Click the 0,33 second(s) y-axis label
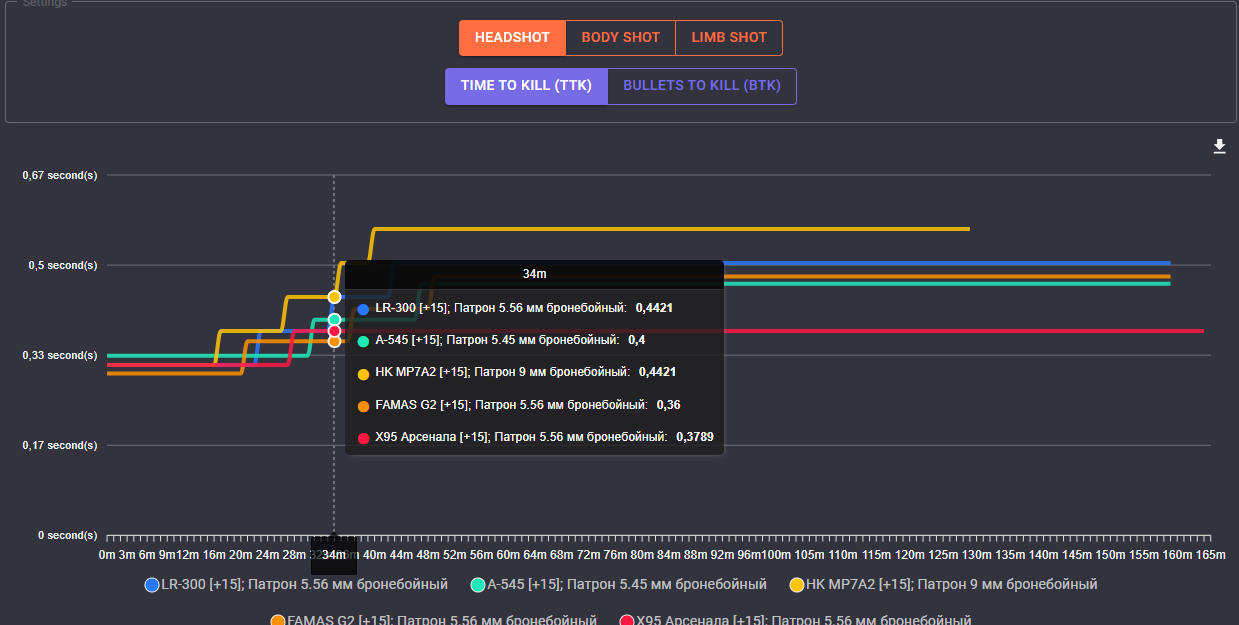This screenshot has height=625, width=1239. [x=60, y=355]
